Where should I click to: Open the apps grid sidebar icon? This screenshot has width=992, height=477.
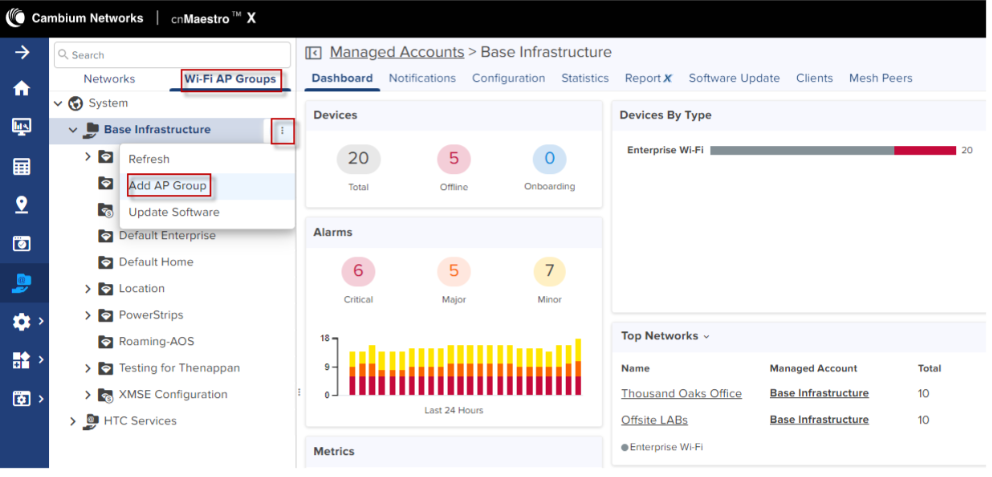click(22, 361)
